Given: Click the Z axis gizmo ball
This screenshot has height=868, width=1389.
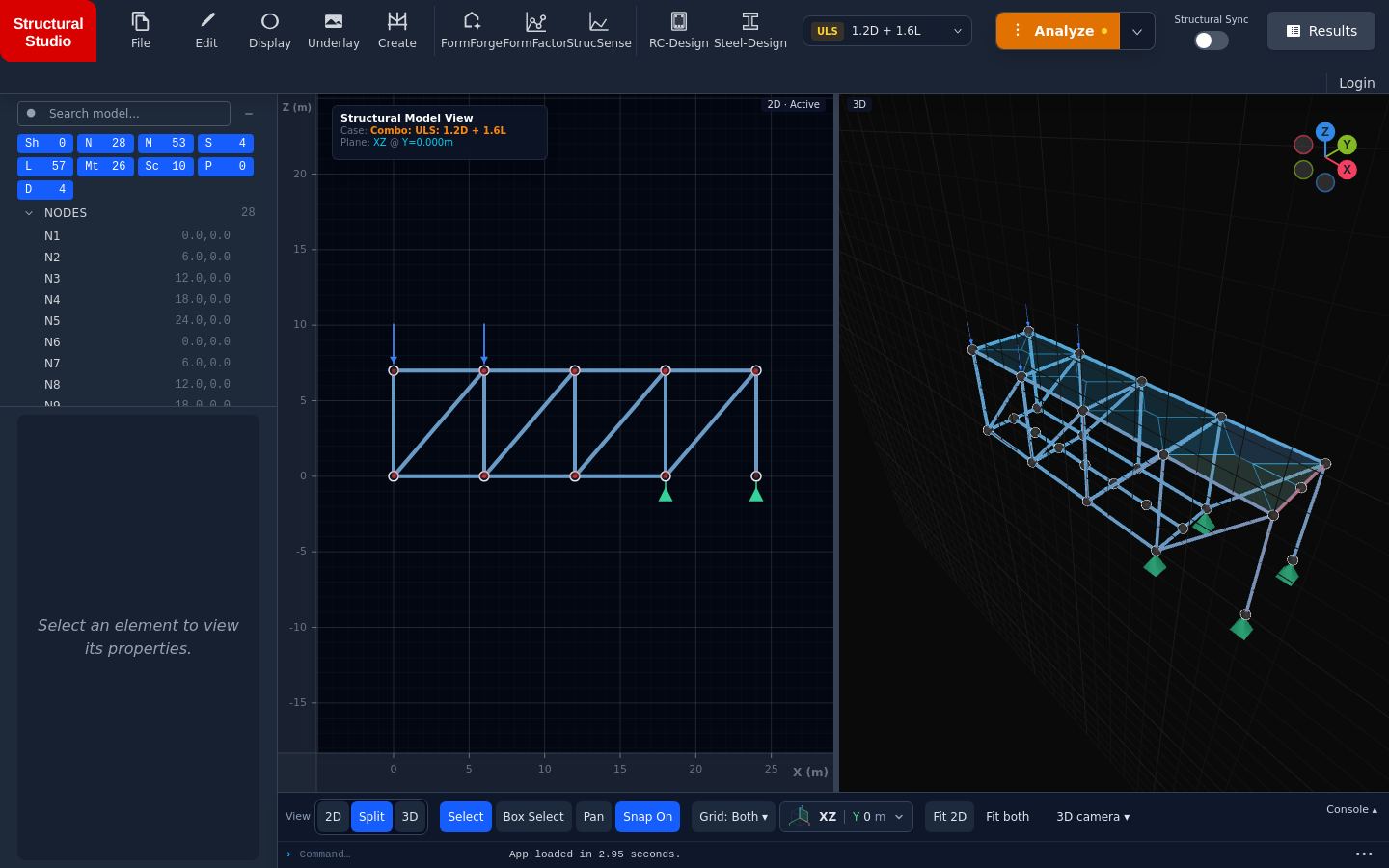Looking at the screenshot, I should [x=1325, y=131].
